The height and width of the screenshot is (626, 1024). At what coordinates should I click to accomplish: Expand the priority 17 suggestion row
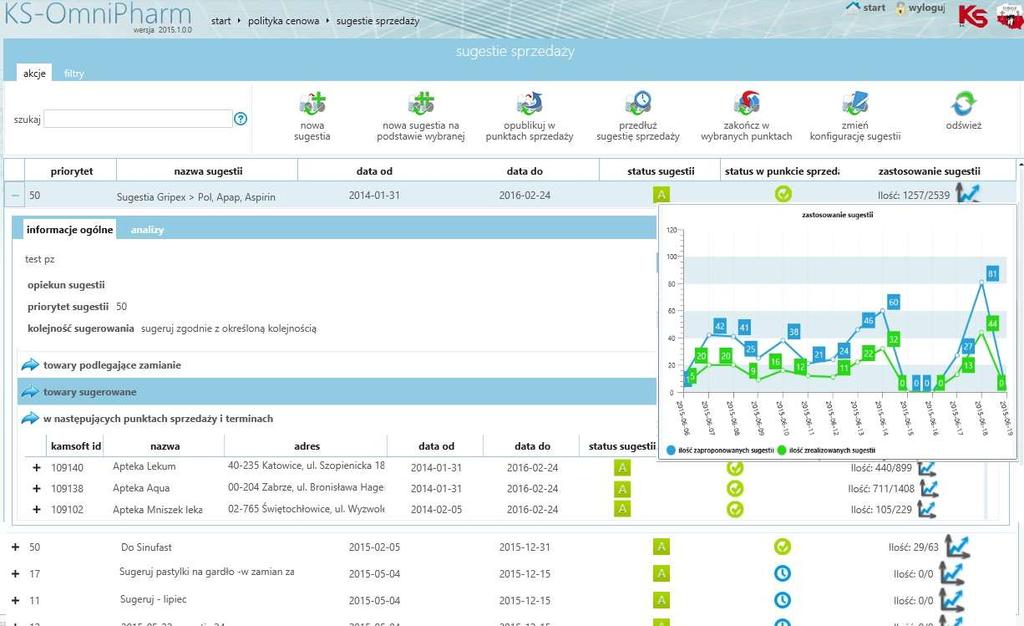tap(15, 574)
